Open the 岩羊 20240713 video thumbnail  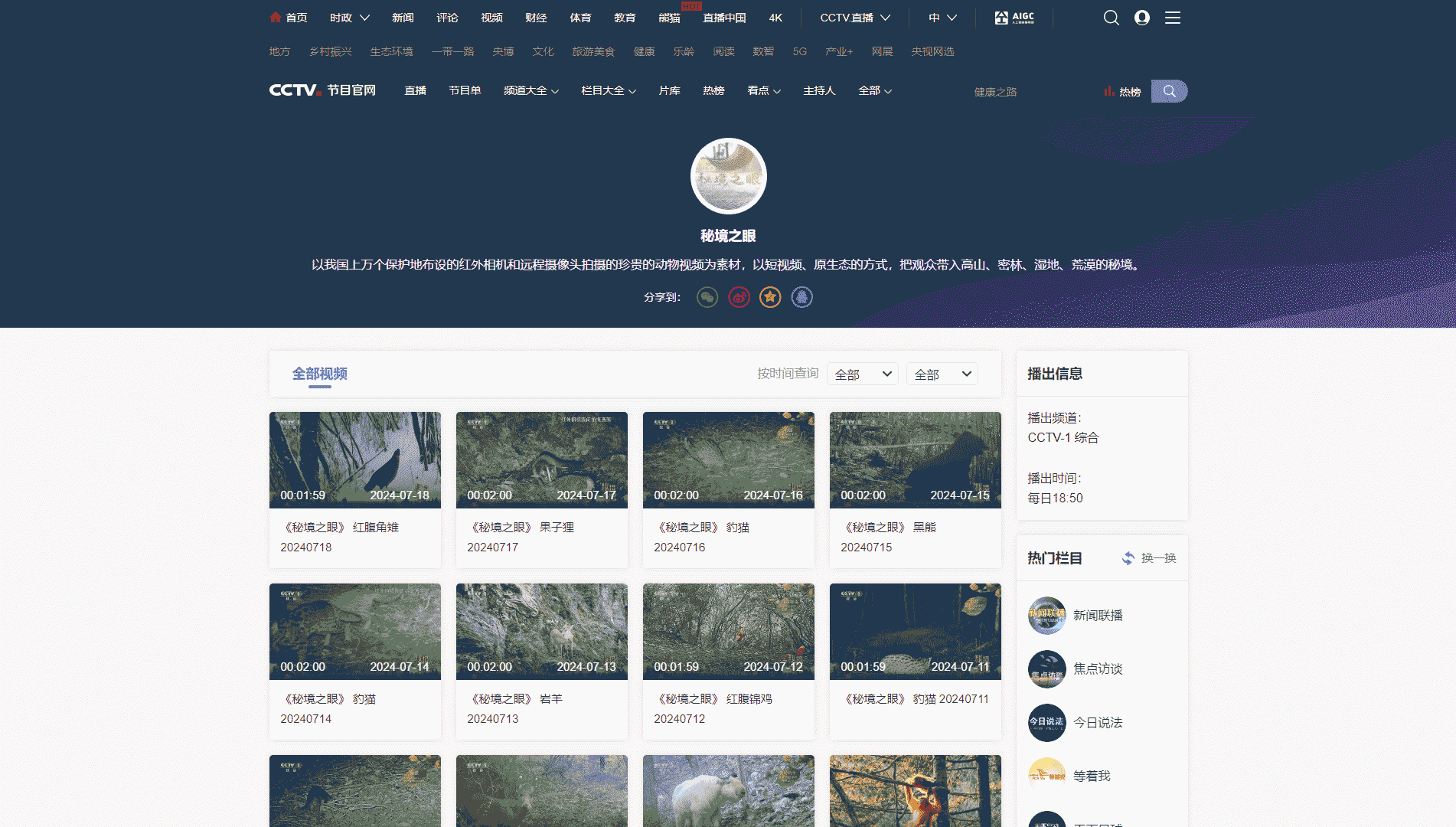point(542,632)
